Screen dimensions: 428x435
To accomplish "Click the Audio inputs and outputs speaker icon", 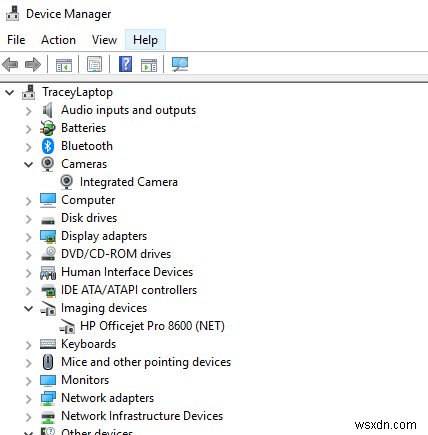I will (47, 110).
